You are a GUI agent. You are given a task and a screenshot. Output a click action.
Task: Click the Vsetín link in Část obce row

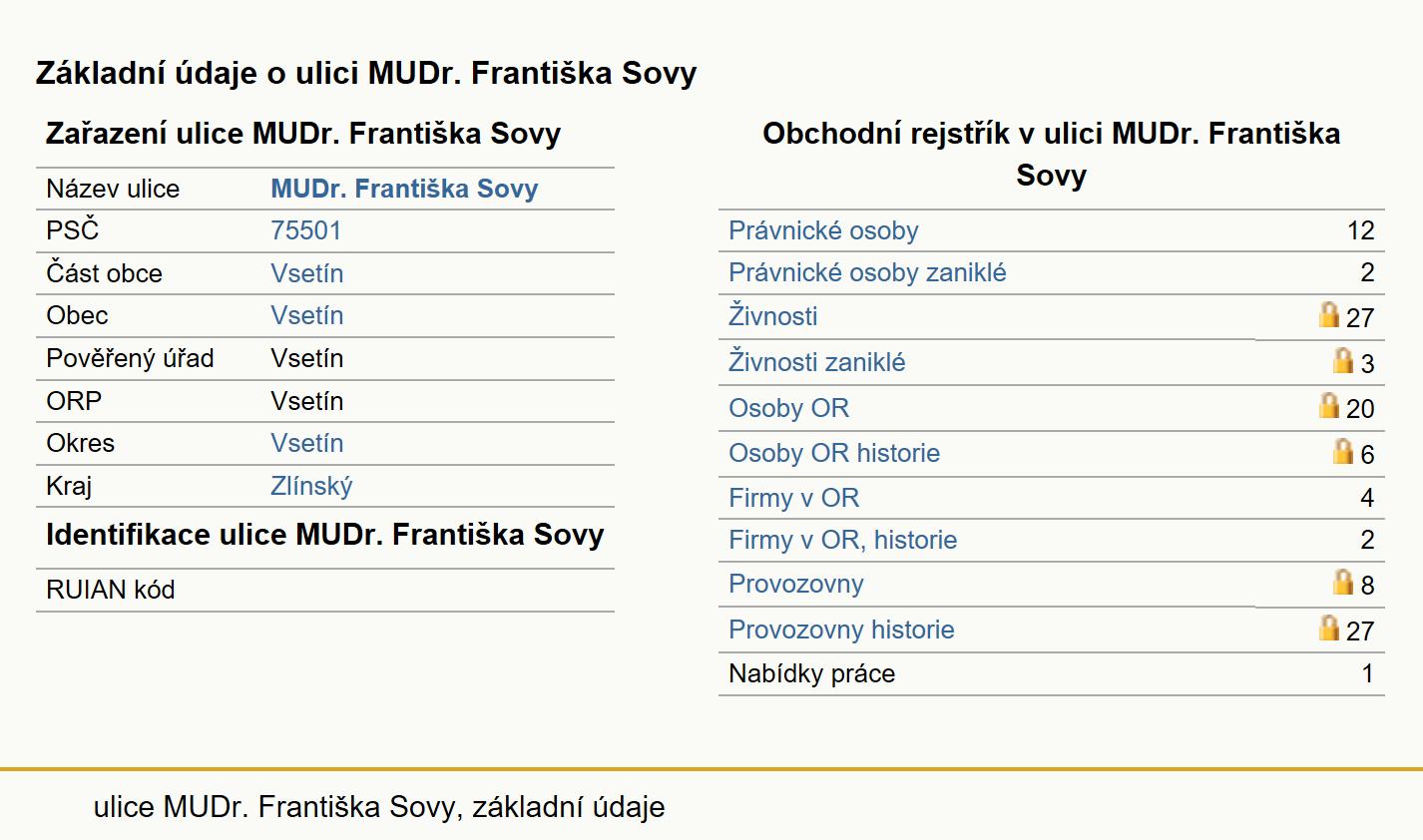[x=307, y=273]
